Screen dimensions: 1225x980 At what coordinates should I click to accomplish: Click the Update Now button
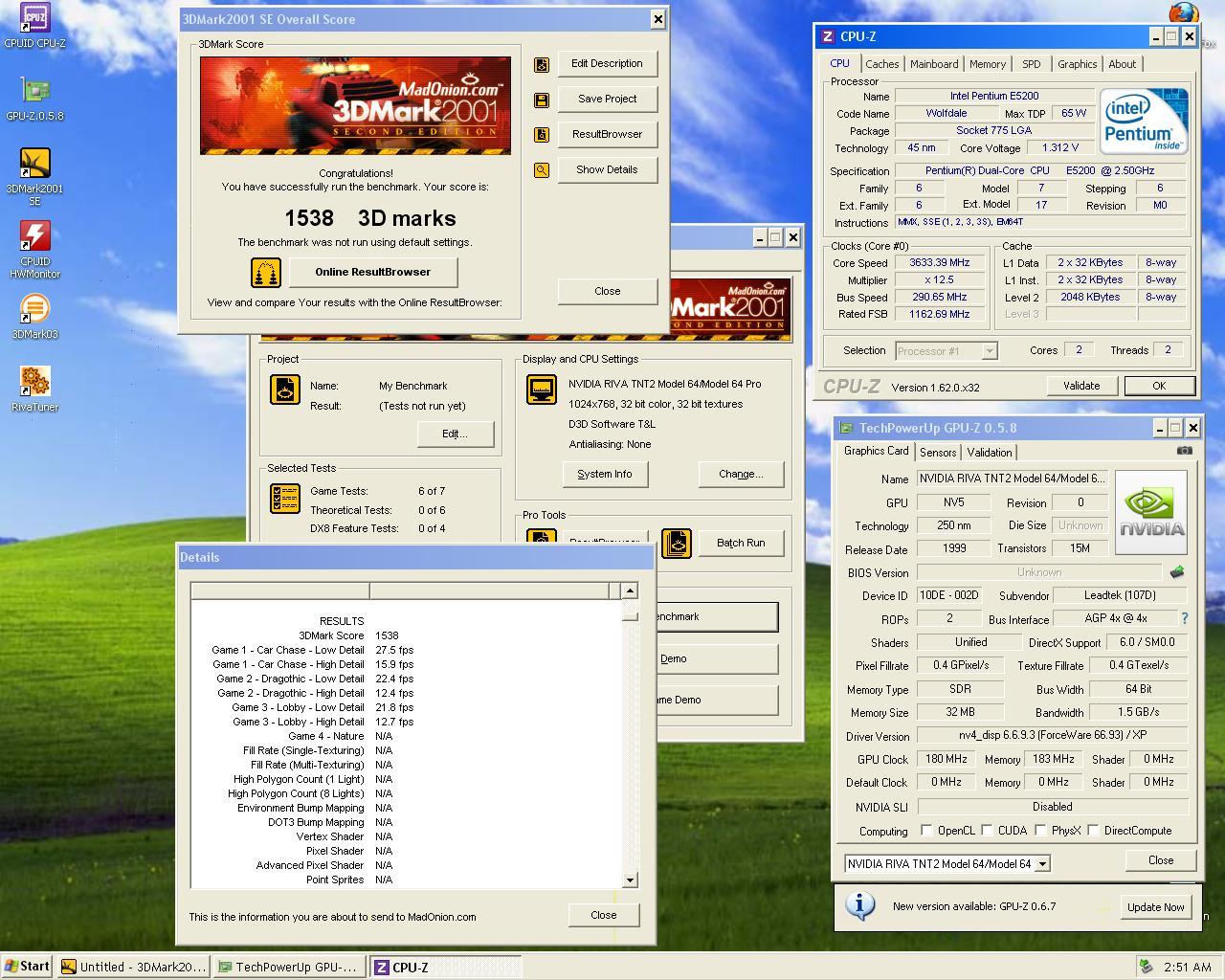click(1155, 907)
